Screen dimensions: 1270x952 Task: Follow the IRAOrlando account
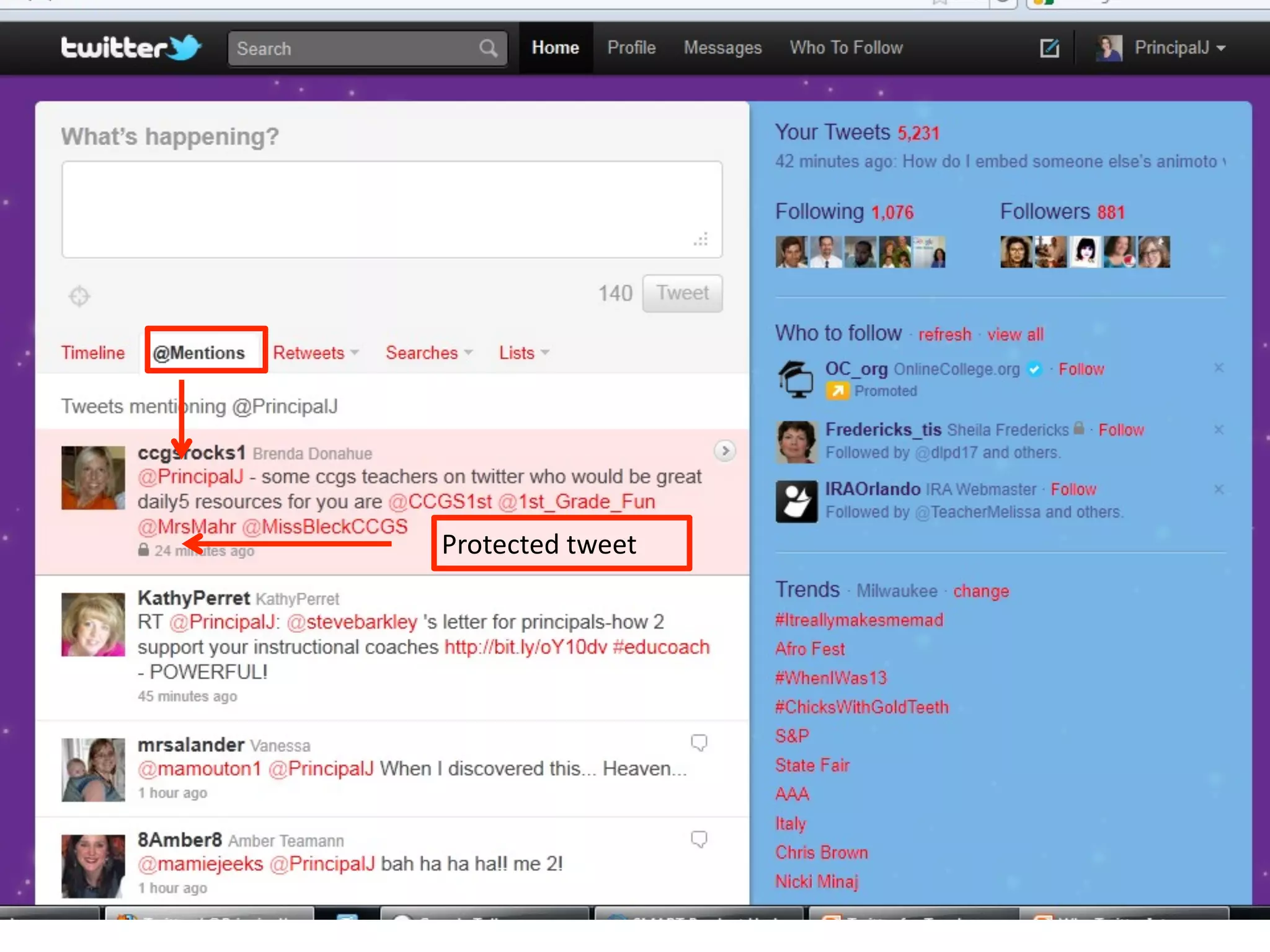1073,490
